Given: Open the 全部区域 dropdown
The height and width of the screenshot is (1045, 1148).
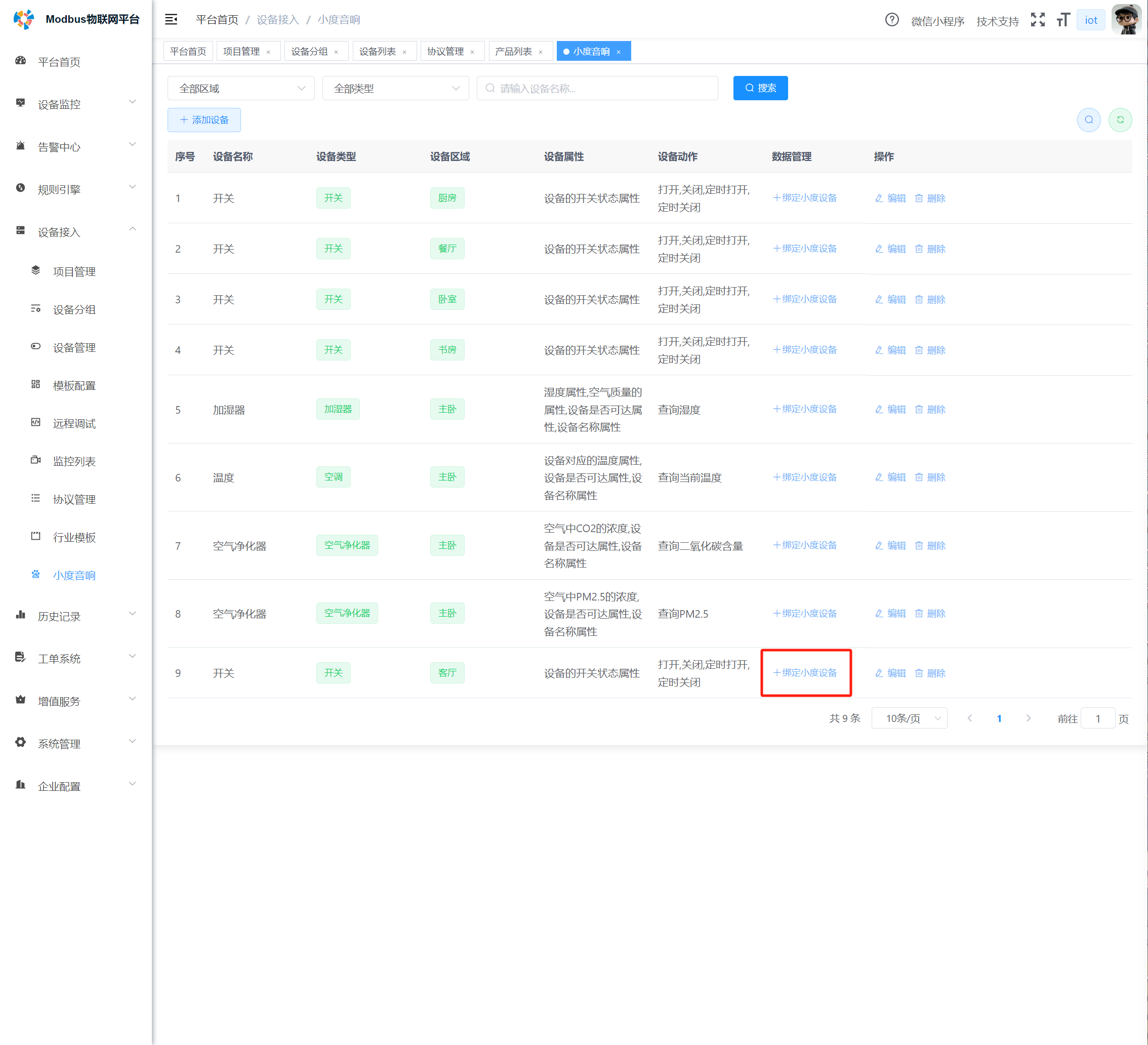Looking at the screenshot, I should 241,88.
